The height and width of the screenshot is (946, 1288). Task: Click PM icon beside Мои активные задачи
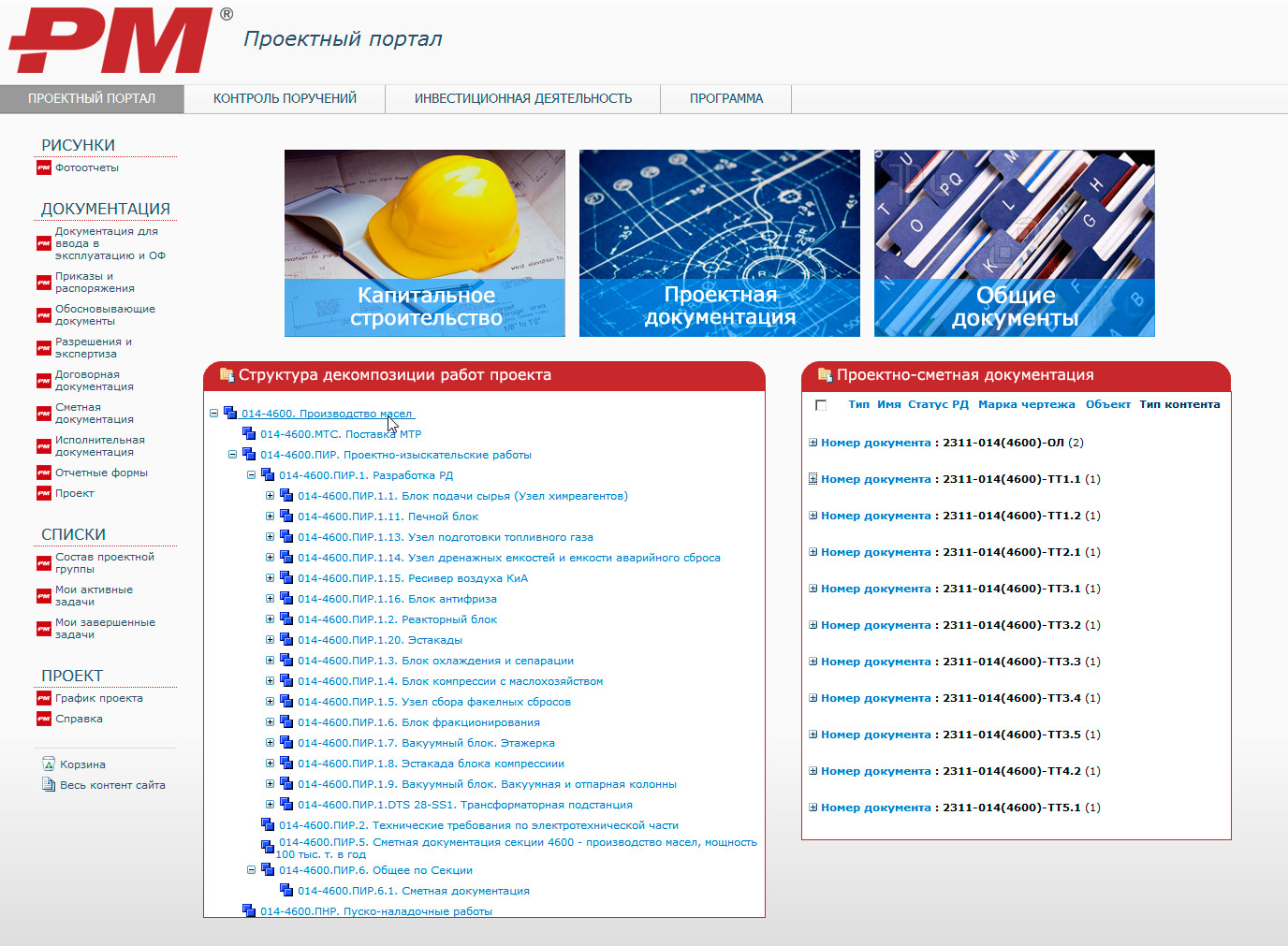click(x=44, y=596)
